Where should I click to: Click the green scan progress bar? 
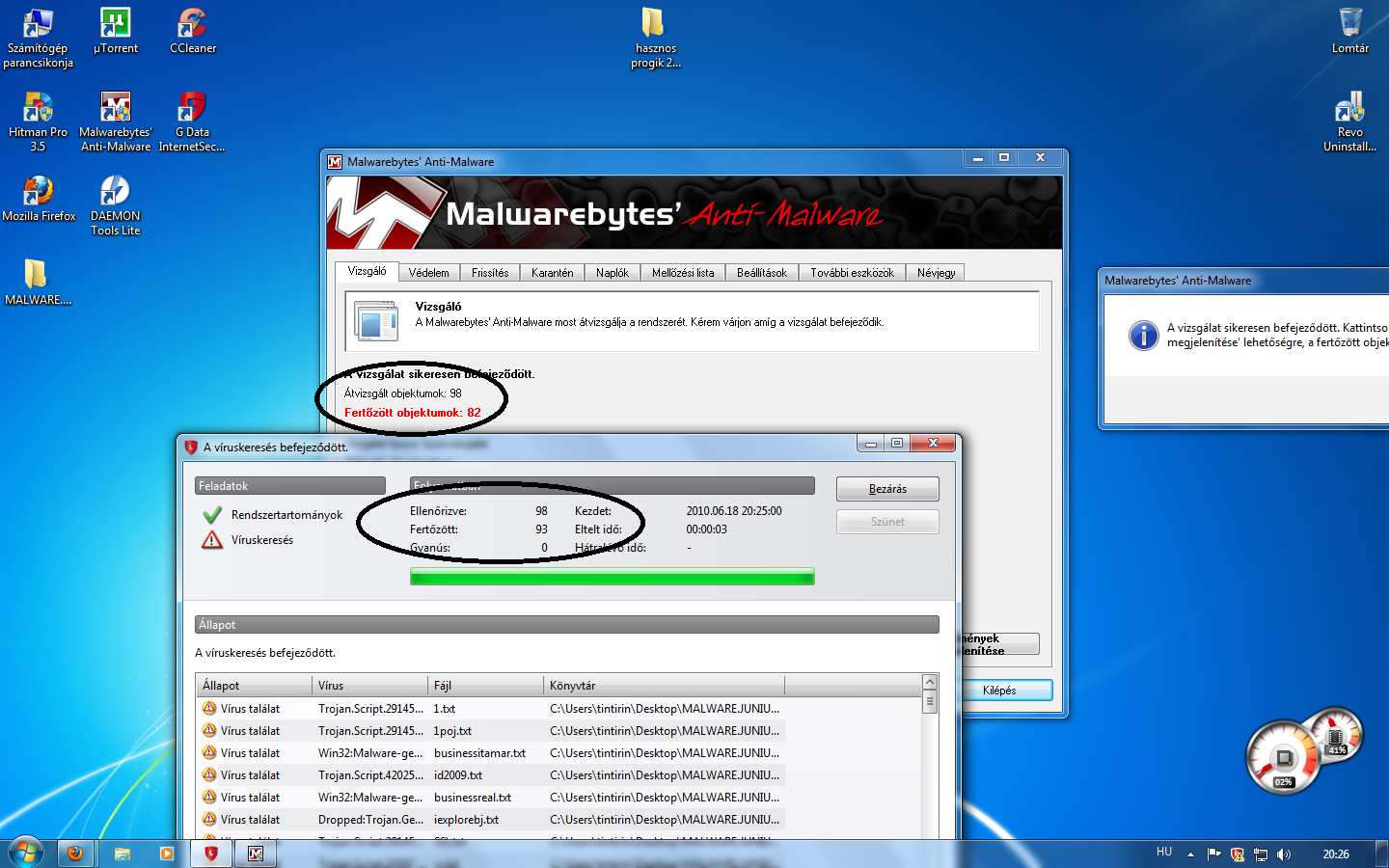(612, 577)
